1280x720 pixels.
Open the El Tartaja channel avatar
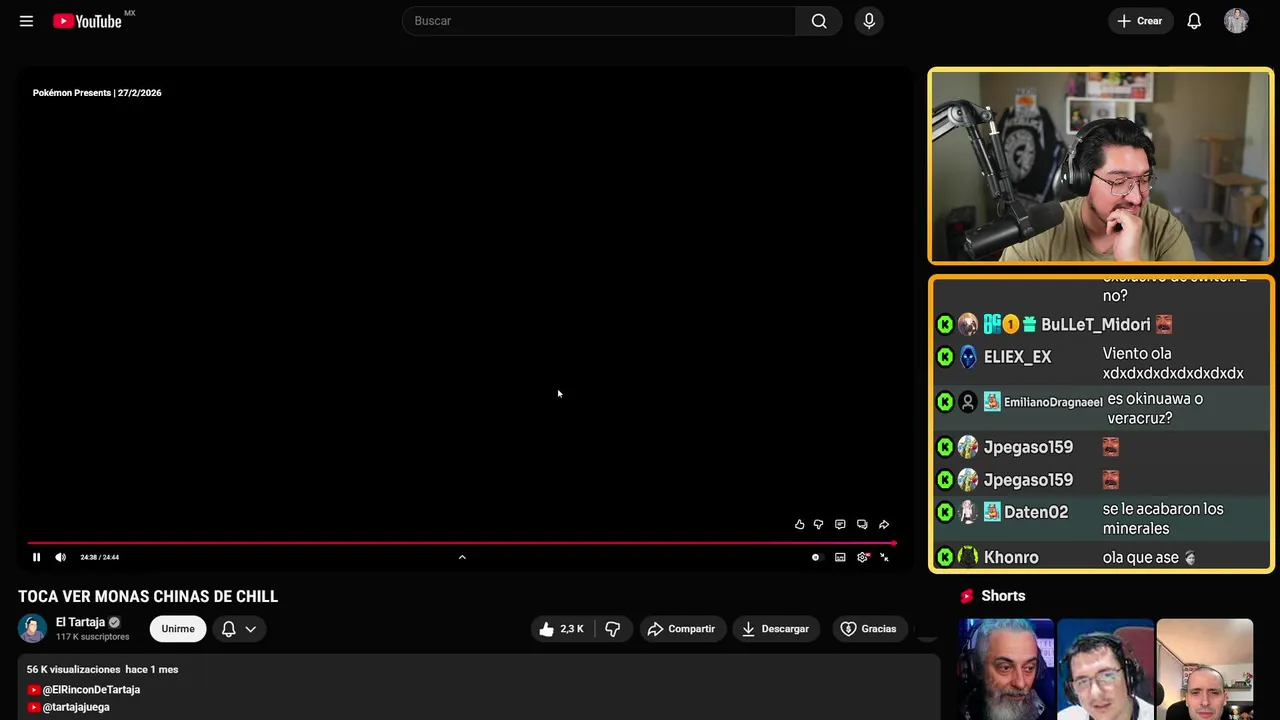point(33,629)
